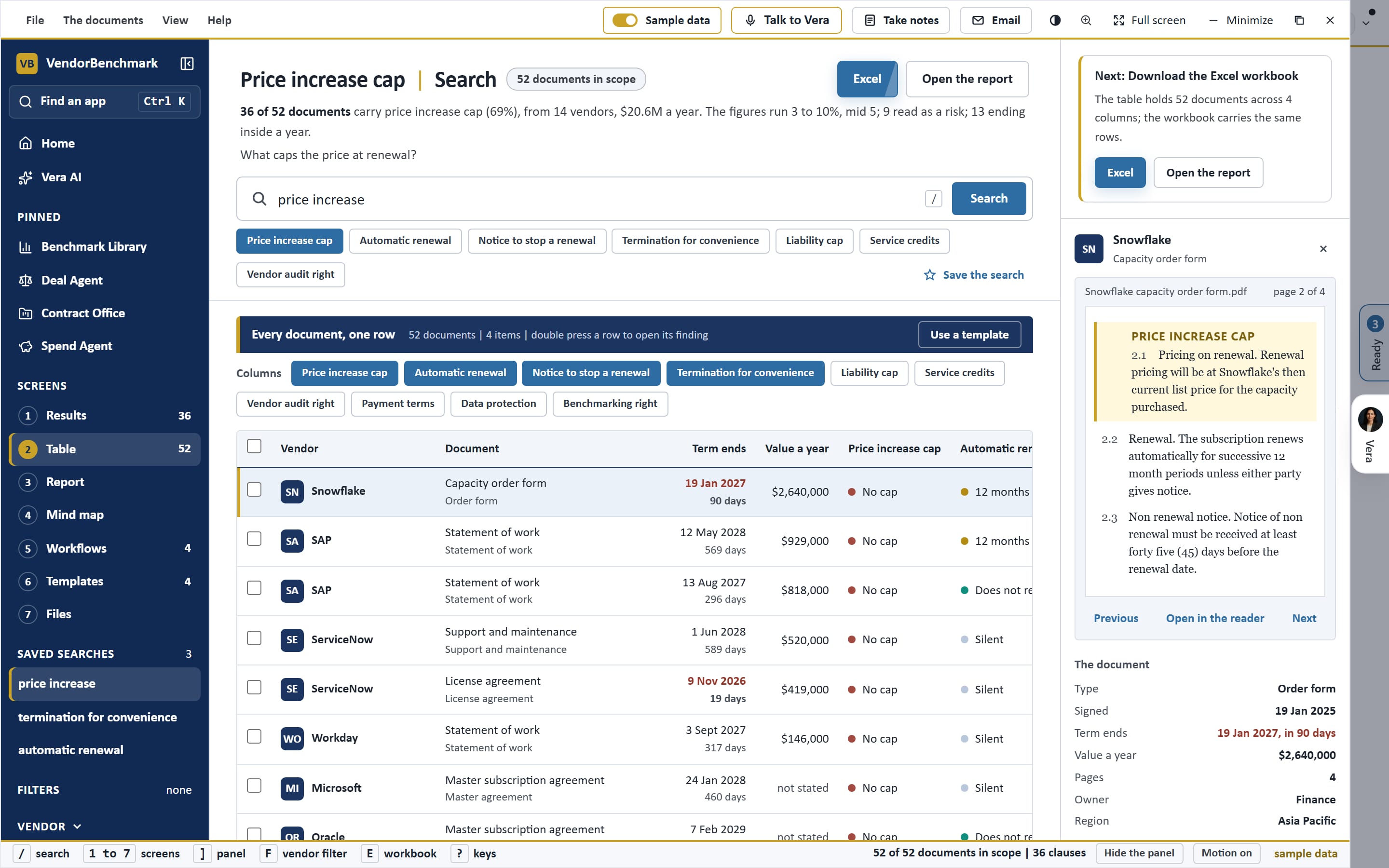Tick the checkbox for the Microsoft row
Viewport: 1389px width, 868px height.
pyautogui.click(x=254, y=786)
